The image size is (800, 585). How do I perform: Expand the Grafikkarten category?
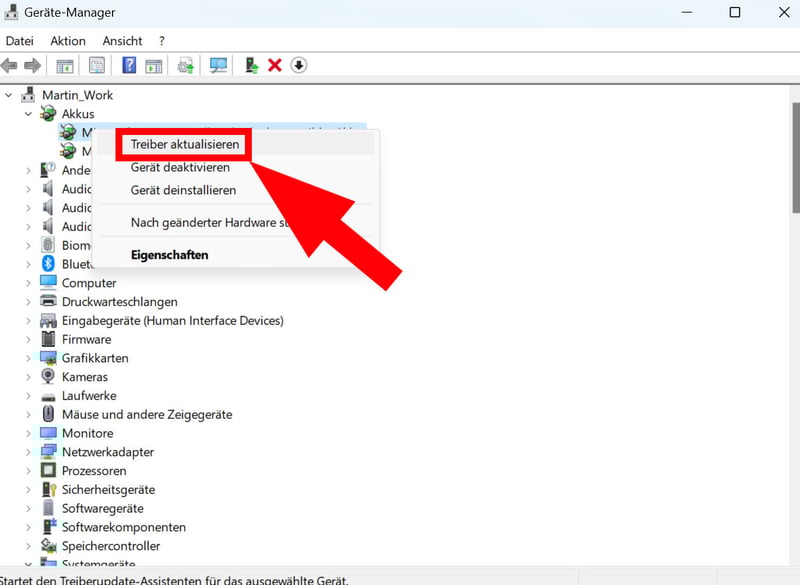[28, 358]
